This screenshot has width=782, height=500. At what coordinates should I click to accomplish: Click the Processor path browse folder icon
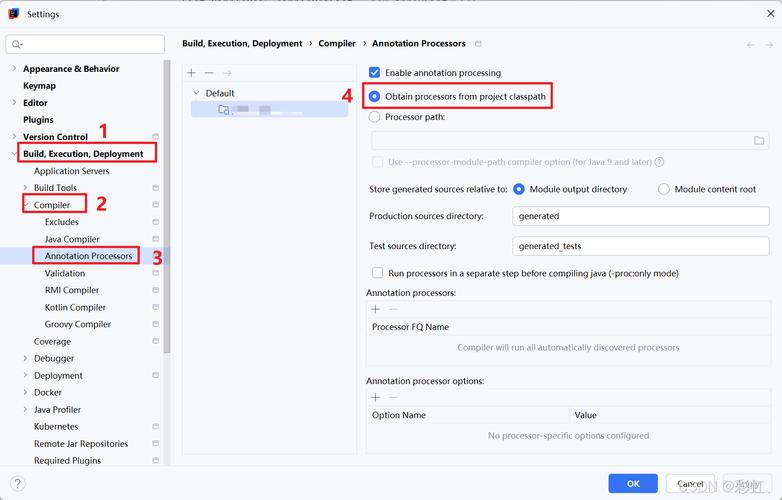[x=759, y=141]
